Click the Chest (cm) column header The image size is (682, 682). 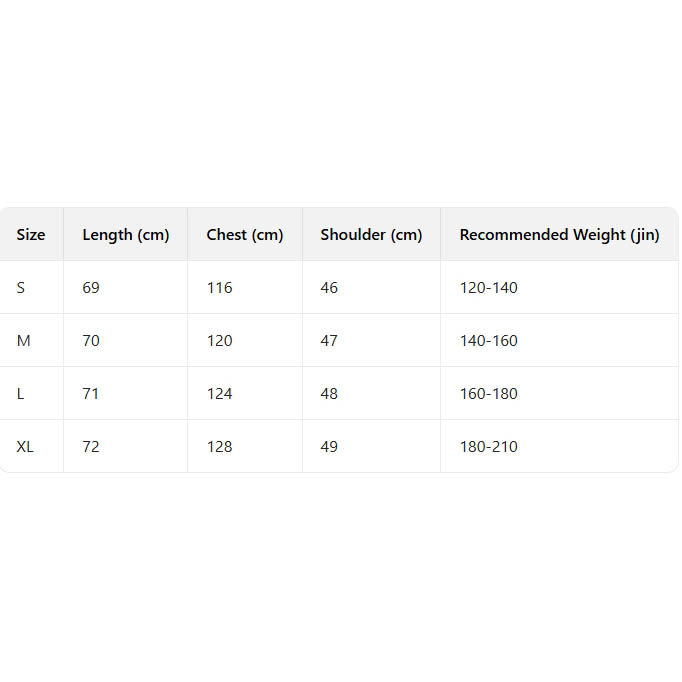pyautogui.click(x=245, y=235)
